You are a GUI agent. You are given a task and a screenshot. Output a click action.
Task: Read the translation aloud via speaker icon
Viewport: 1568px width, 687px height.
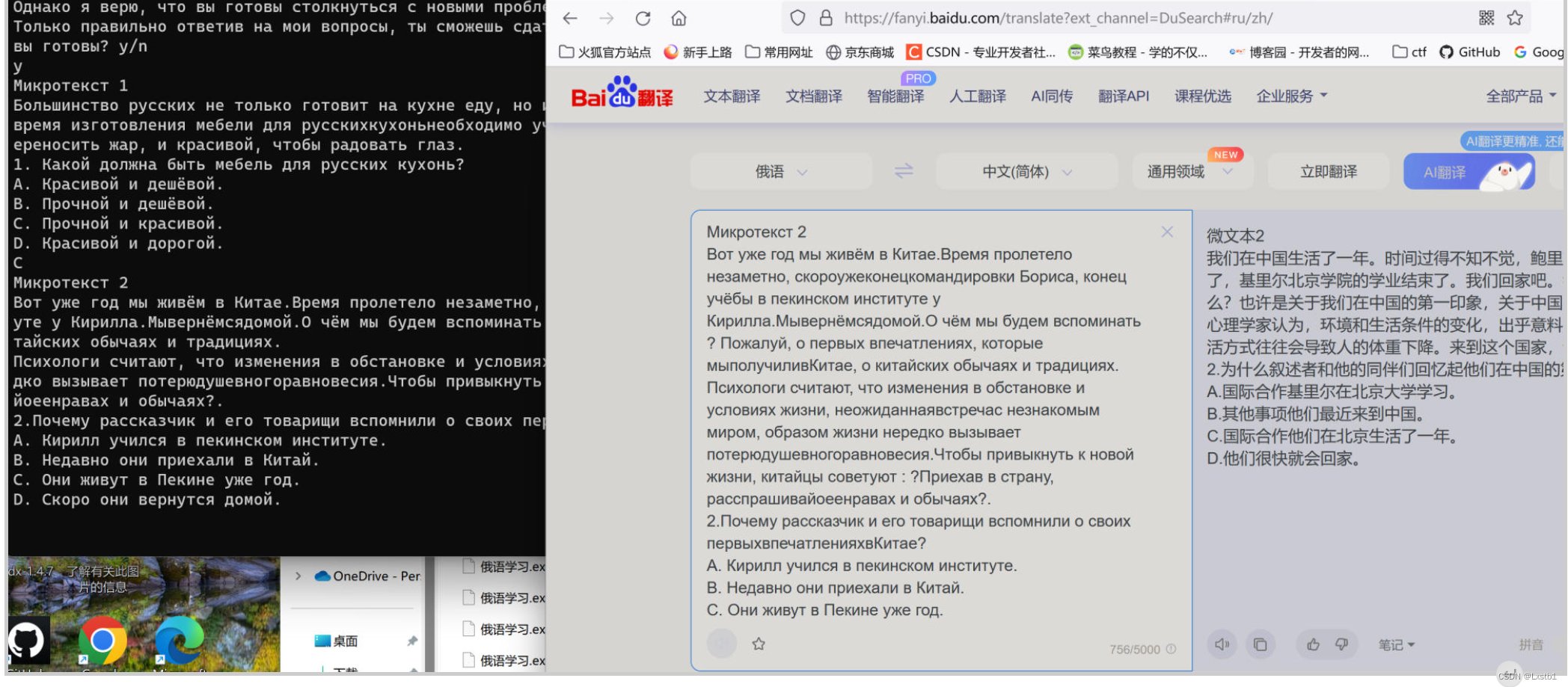pyautogui.click(x=1222, y=644)
